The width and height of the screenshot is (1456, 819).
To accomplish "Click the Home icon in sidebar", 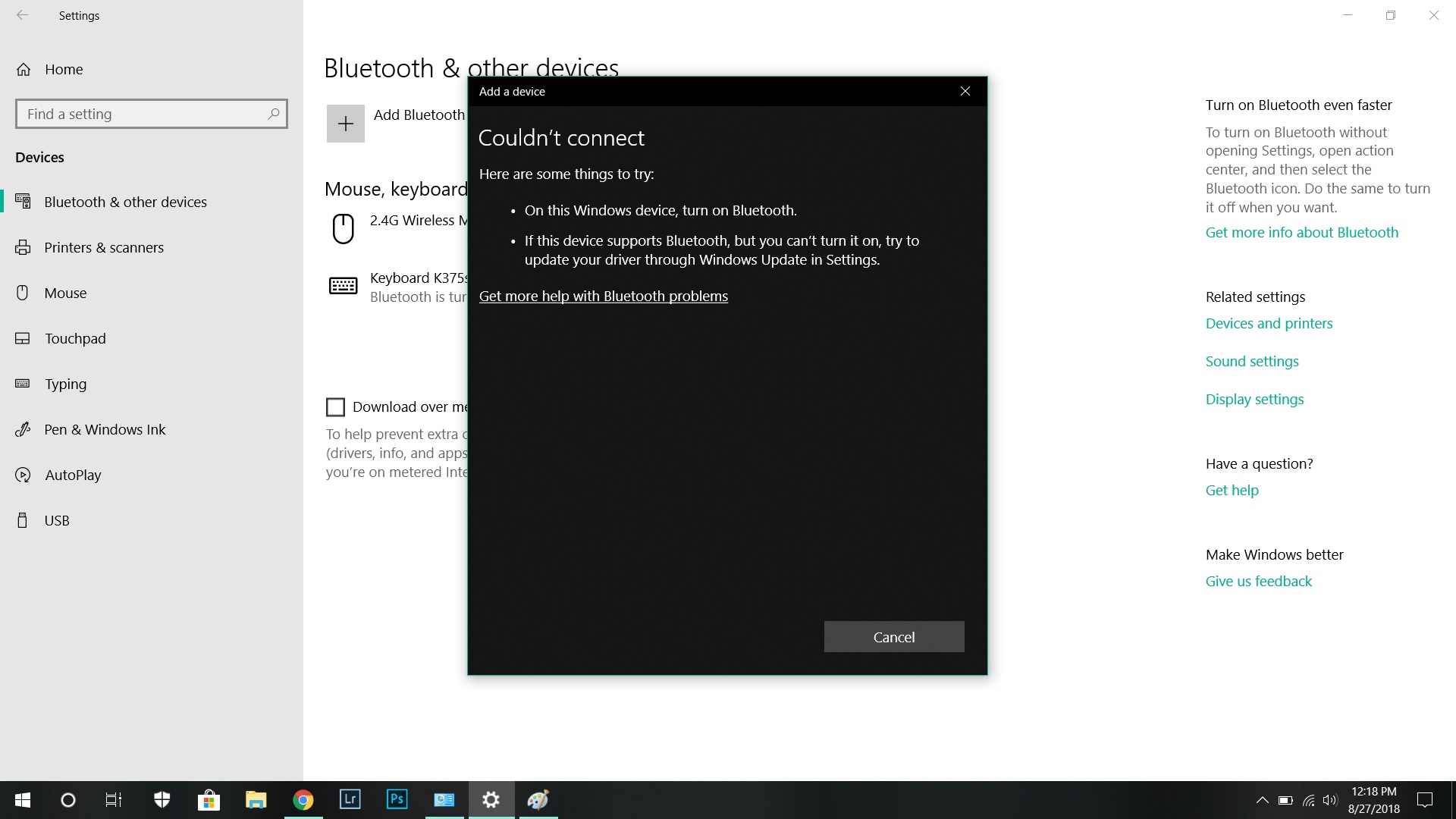I will [x=24, y=69].
